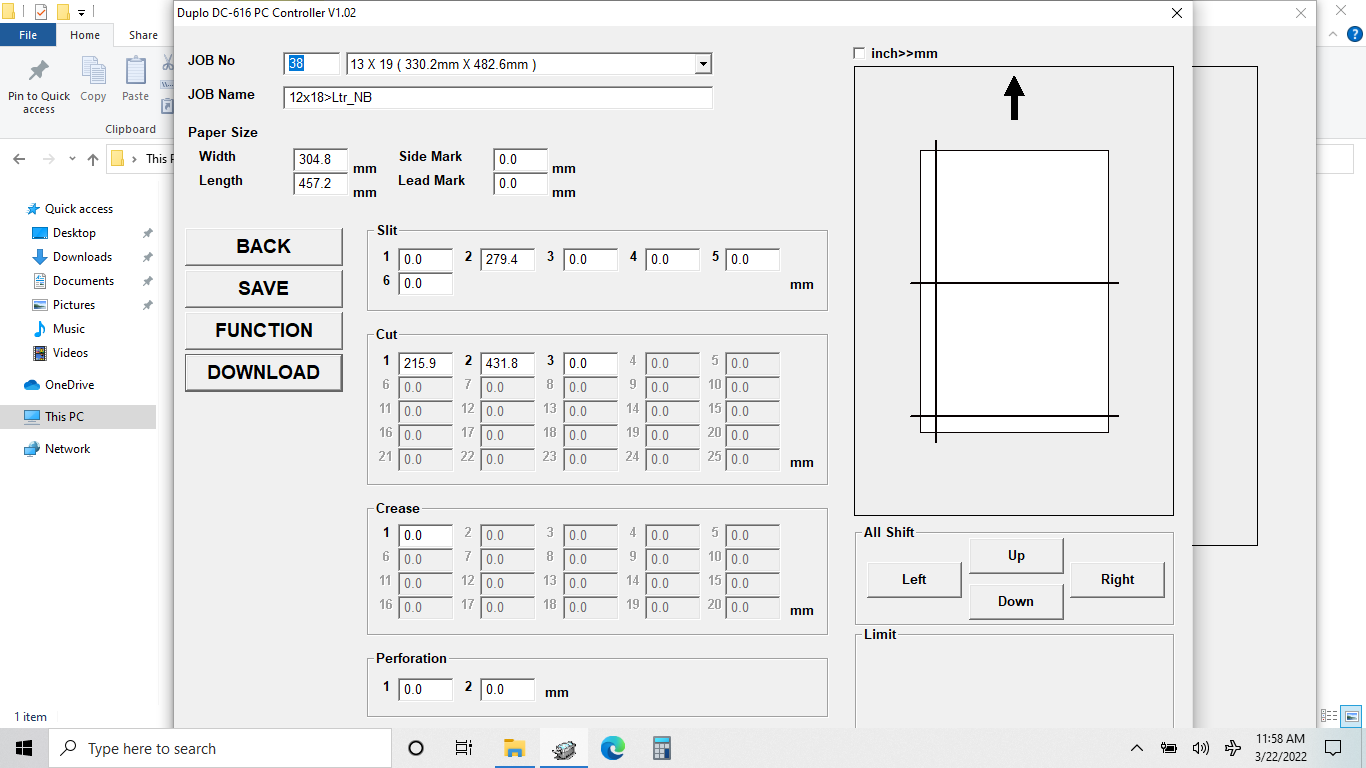Click the Perforation 1 input field

[426, 689]
